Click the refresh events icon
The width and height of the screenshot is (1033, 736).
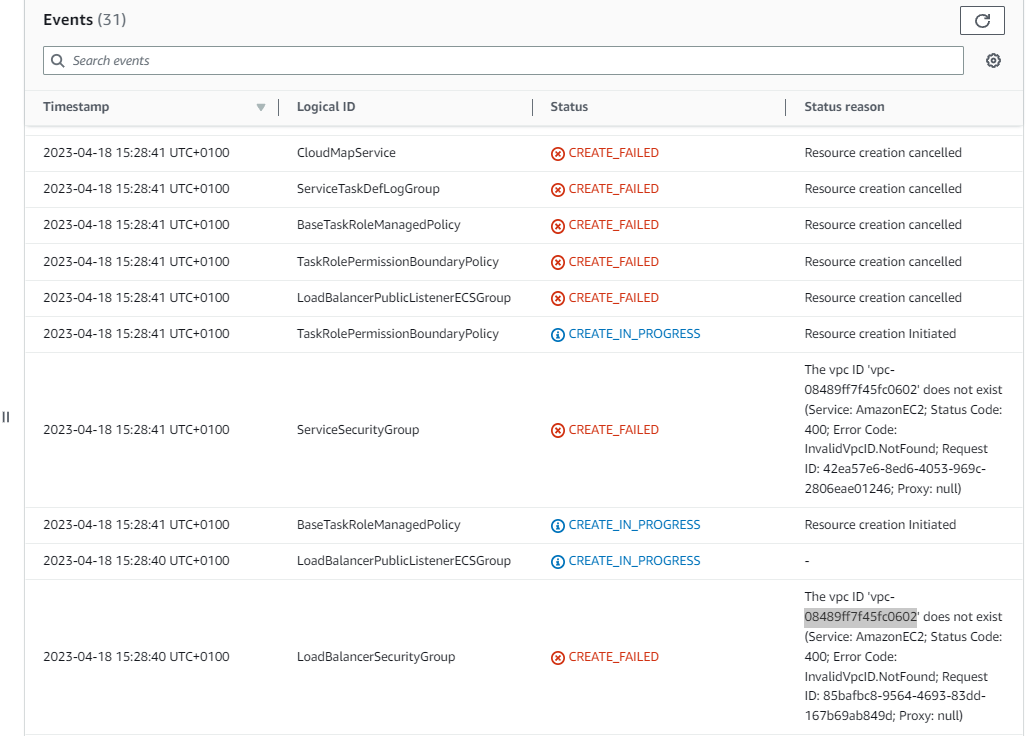tap(981, 20)
